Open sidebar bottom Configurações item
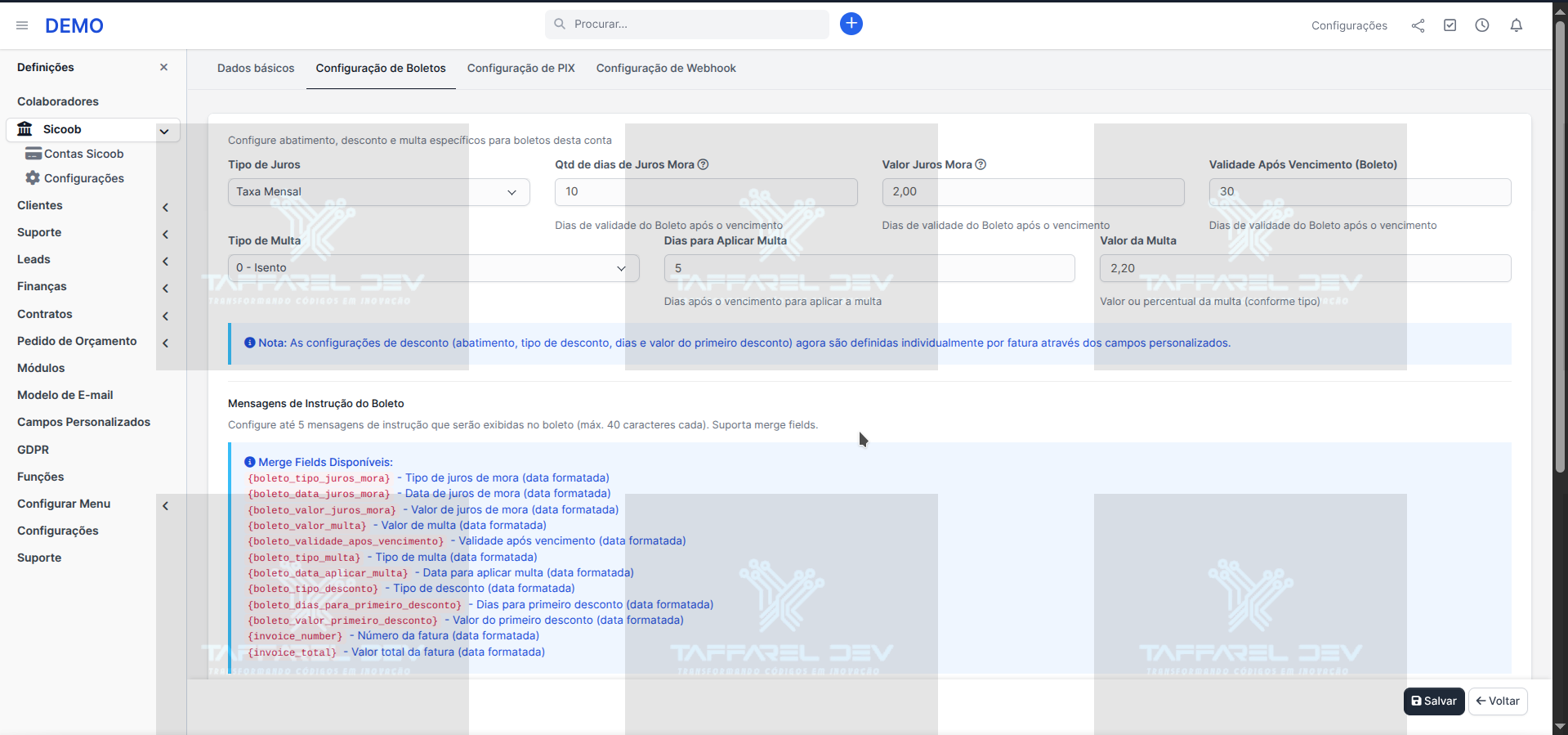This screenshot has width=1568, height=735. click(58, 531)
